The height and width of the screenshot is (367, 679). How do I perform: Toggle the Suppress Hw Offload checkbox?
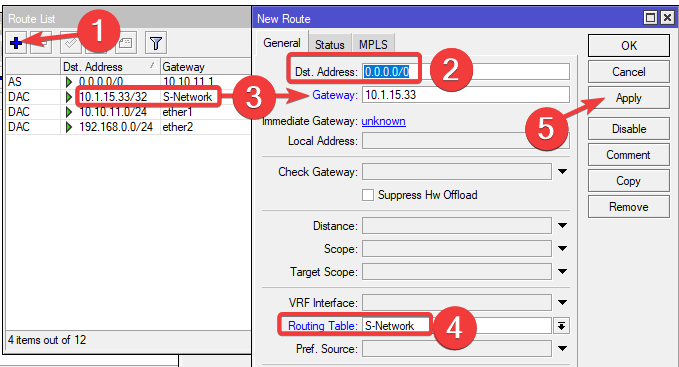(x=368, y=195)
